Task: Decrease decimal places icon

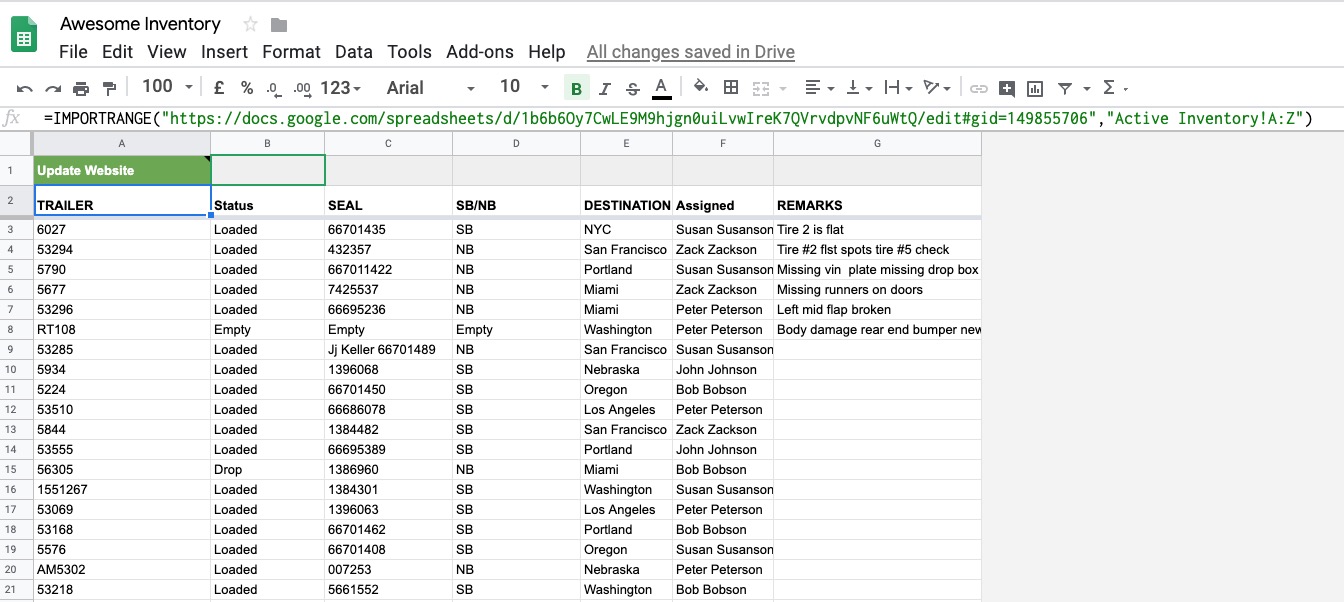Action: coord(274,88)
